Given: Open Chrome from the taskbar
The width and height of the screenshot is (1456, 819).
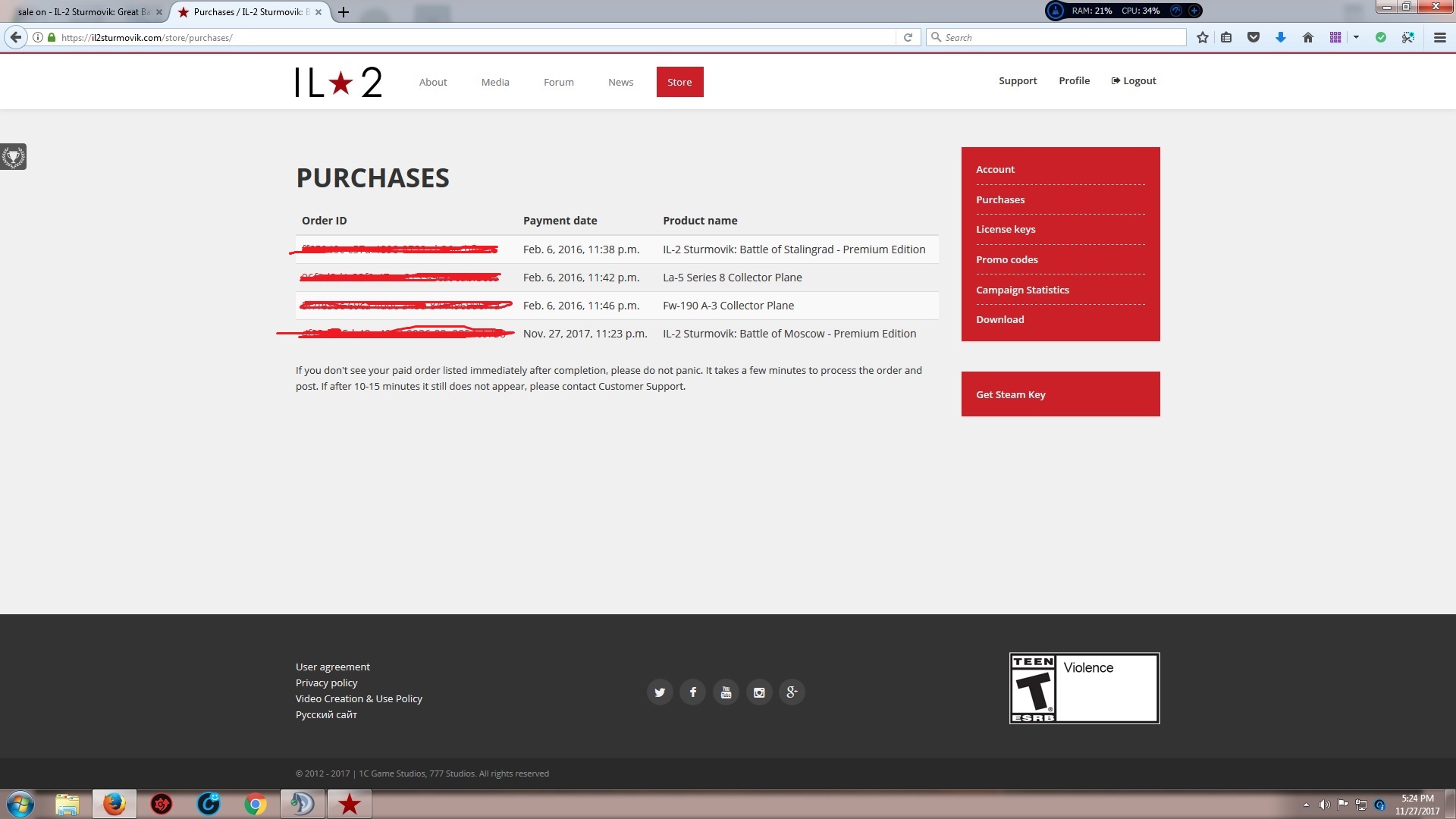Looking at the screenshot, I should coord(256,804).
